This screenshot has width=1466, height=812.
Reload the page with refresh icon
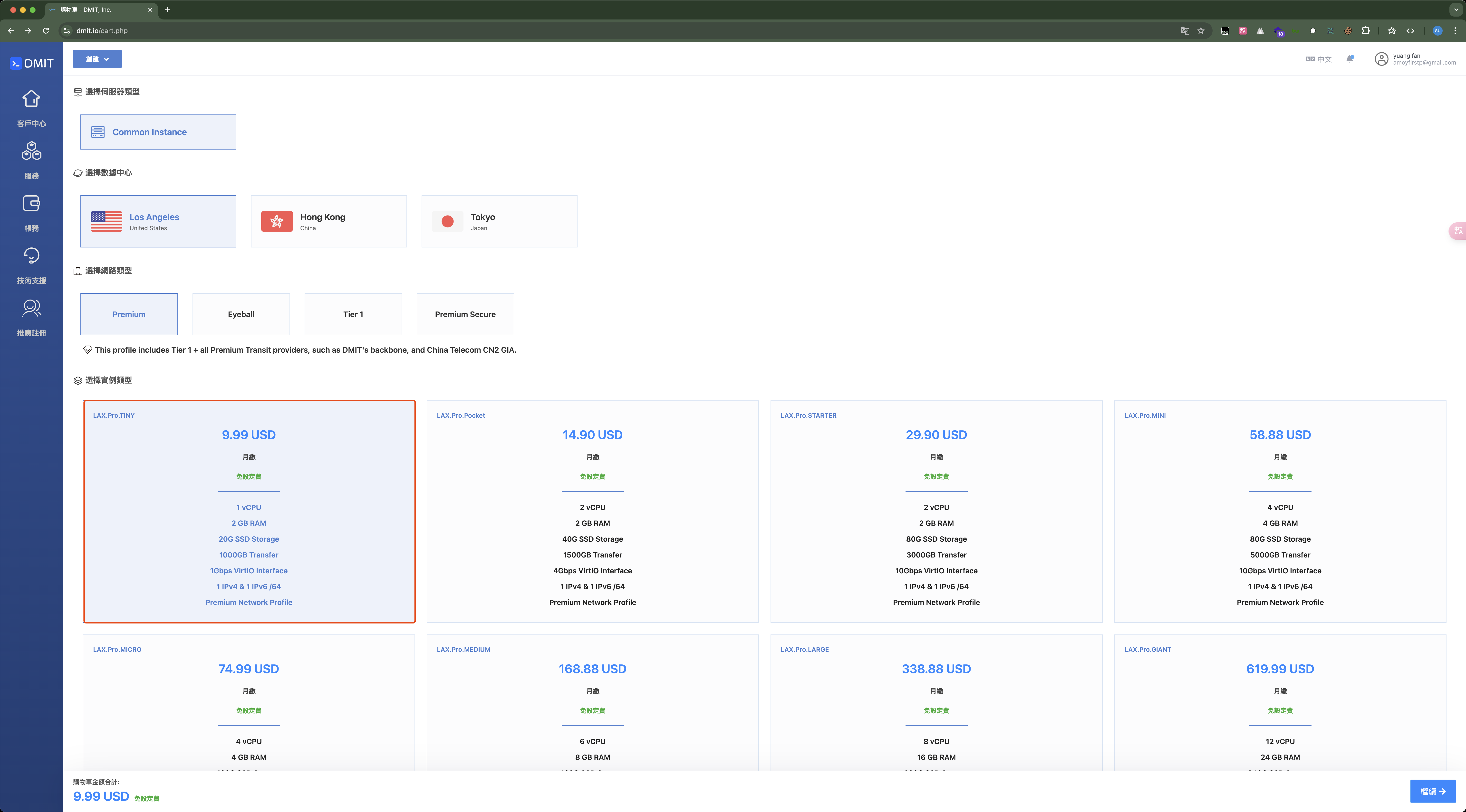point(46,31)
